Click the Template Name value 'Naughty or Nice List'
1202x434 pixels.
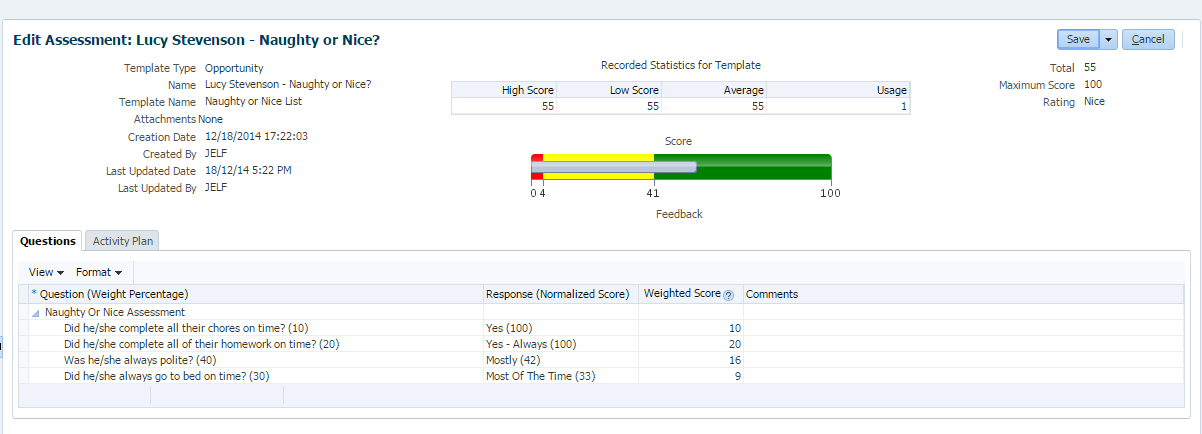coord(254,101)
